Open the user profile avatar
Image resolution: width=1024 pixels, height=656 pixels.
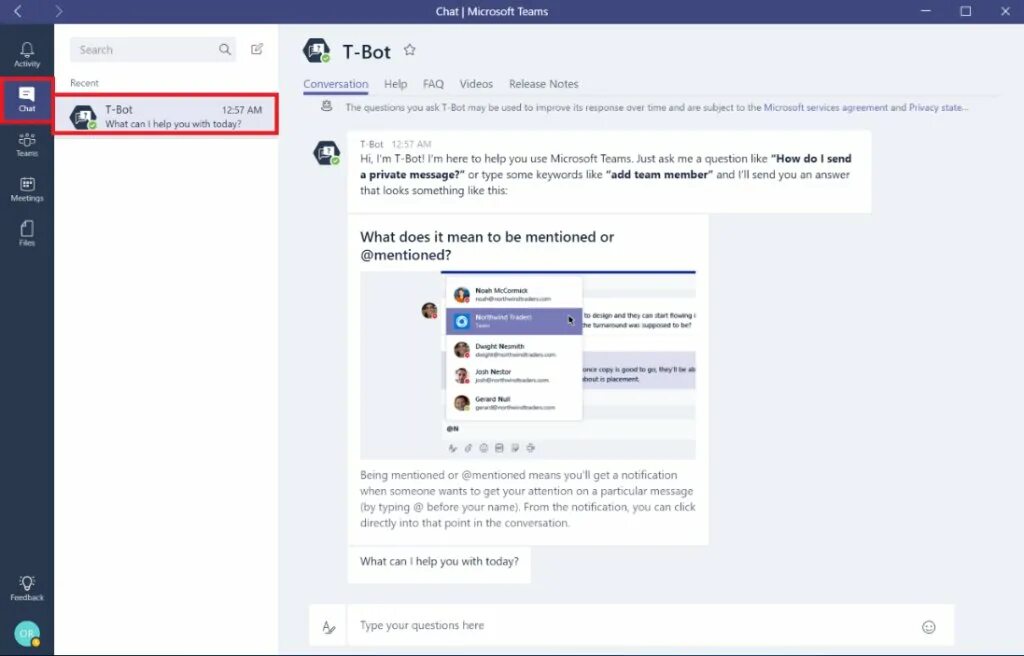tap(27, 633)
